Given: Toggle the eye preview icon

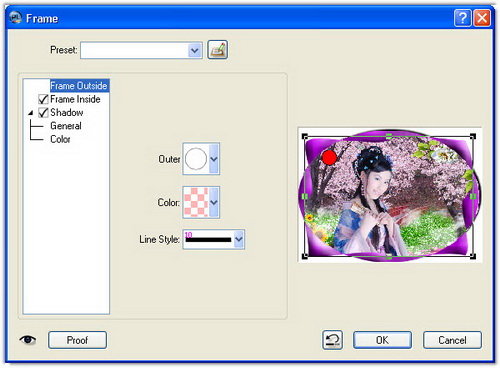Looking at the screenshot, I should click(x=28, y=340).
